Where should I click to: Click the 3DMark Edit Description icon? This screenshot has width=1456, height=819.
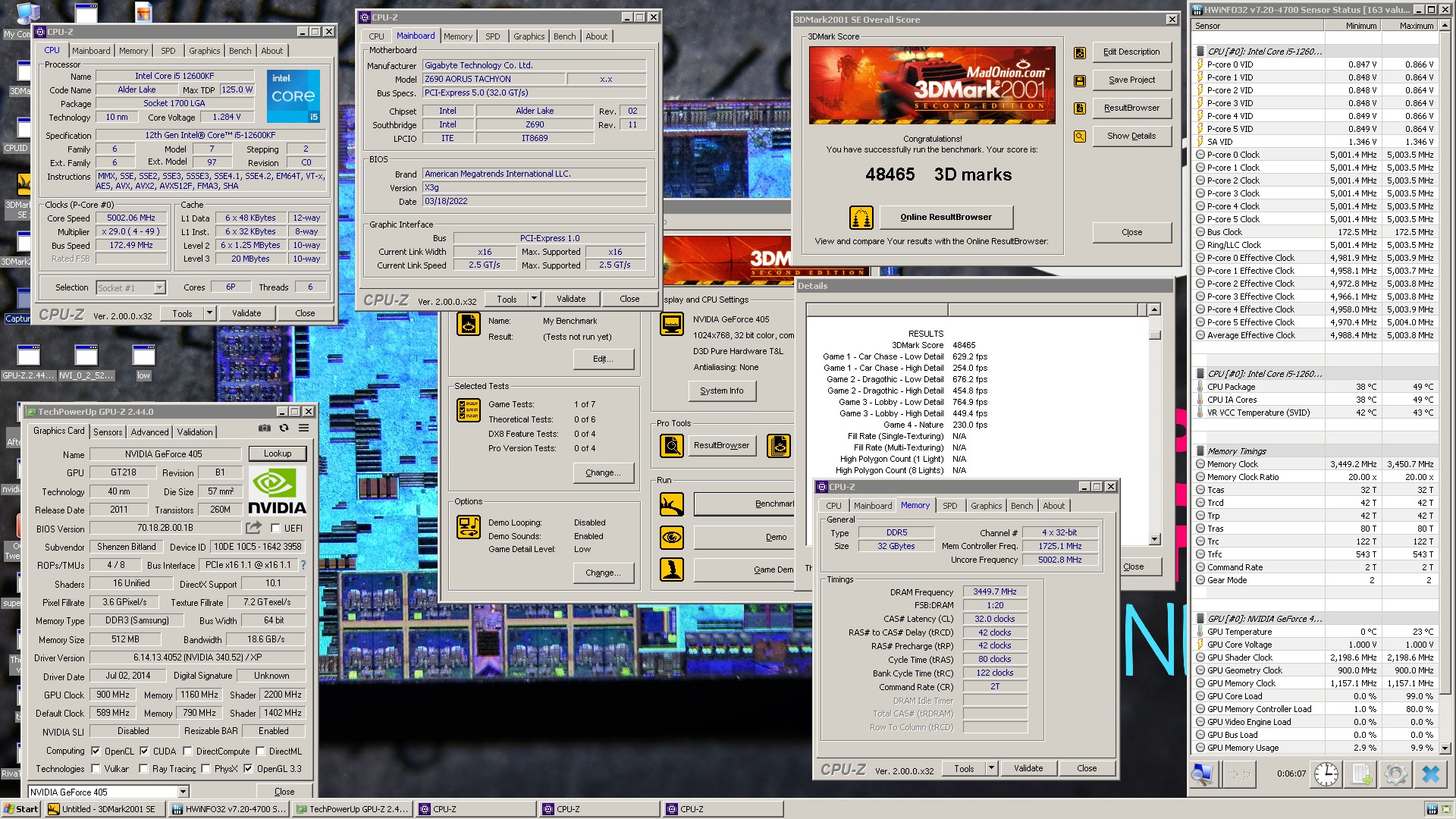pyautogui.click(x=1080, y=52)
